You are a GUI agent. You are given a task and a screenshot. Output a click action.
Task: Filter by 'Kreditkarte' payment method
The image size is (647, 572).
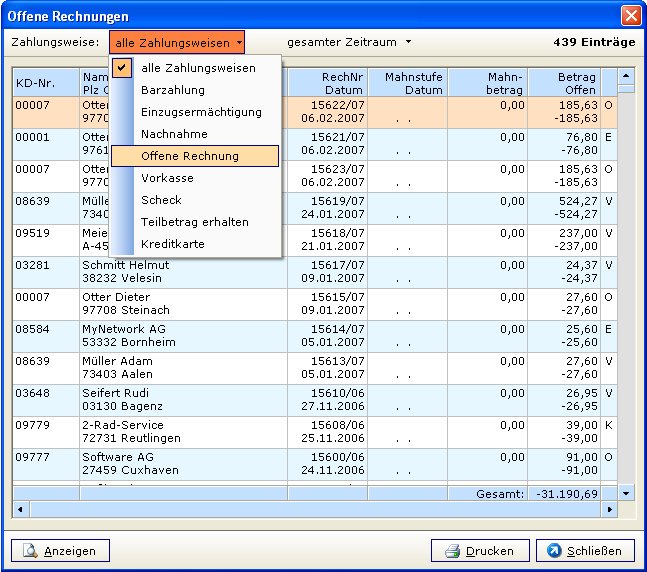tap(173, 244)
